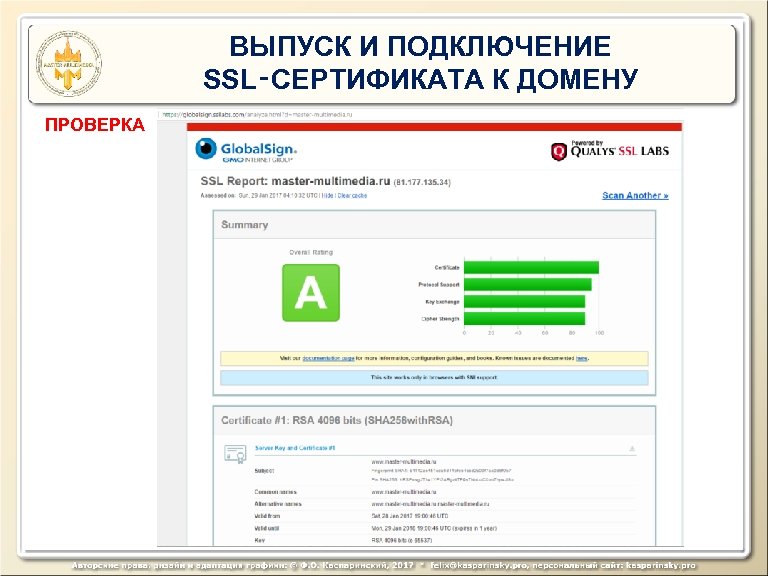The height and width of the screenshot is (576, 768).
Task: Click the Certificate #1 RSA 4096 bits heading
Action: click(337, 420)
